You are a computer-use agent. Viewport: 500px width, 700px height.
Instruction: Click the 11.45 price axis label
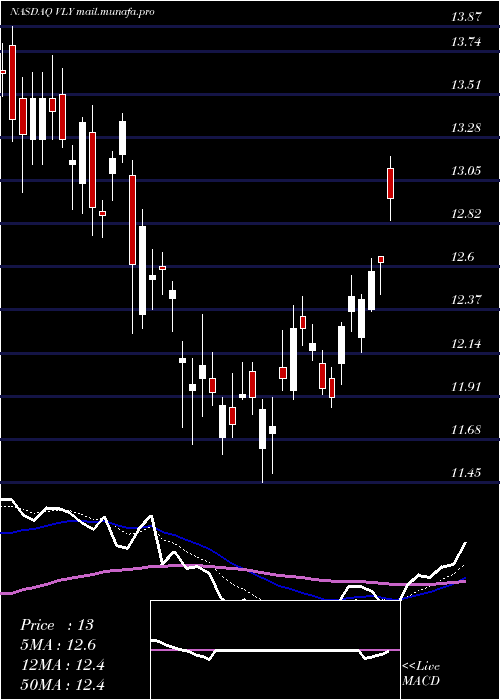point(466,473)
